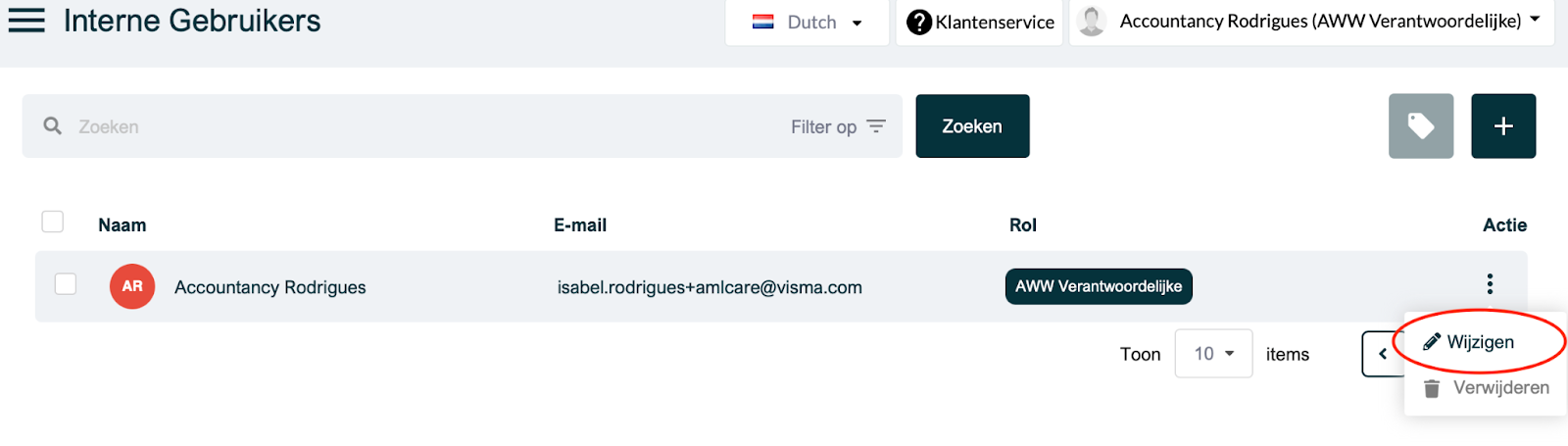Image resolution: width=1568 pixels, height=446 pixels.
Task: Check the Accountancy Rodrigues row checkbox
Action: tap(66, 283)
